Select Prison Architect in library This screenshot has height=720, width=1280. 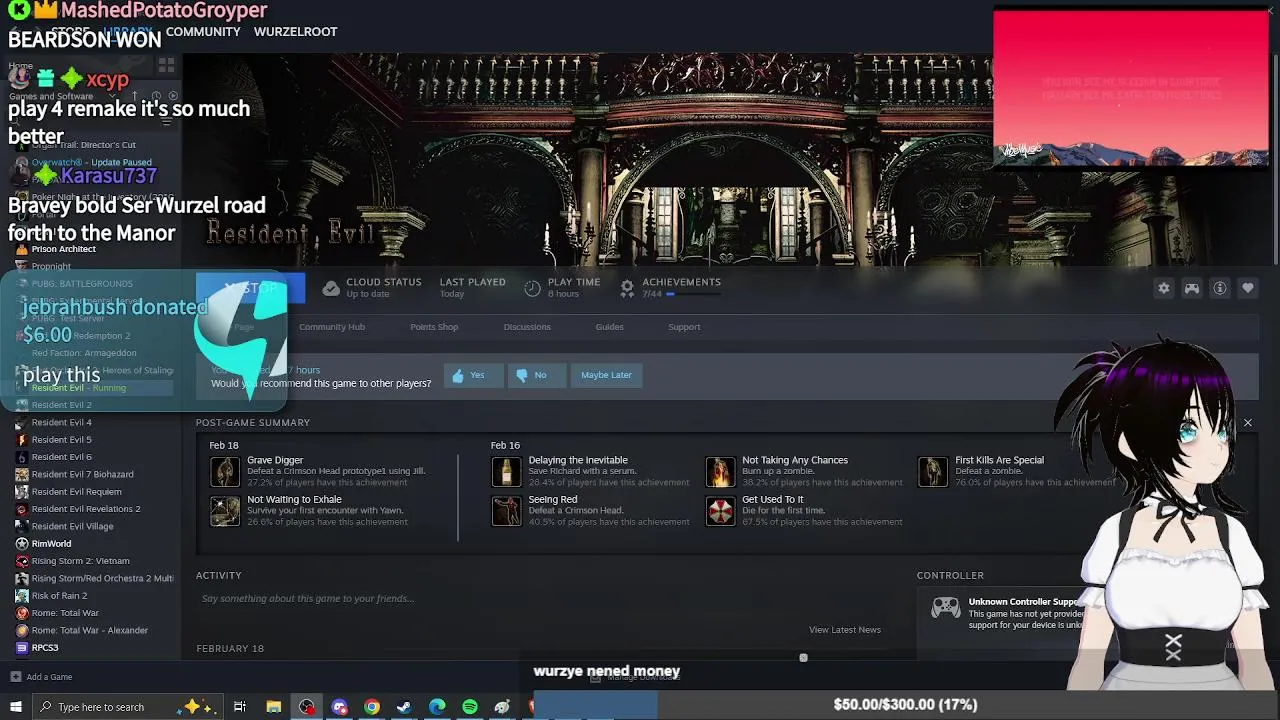click(63, 249)
